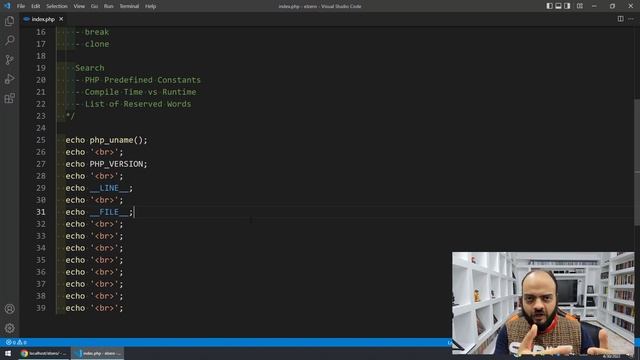640x360 pixels.
Task: Click on php_uname() in line 25
Action: pos(116,140)
